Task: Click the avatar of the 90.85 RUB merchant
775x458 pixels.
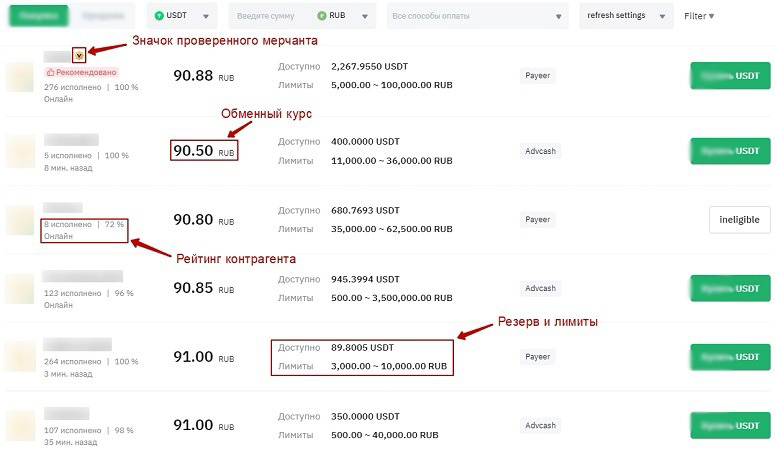Action: 20,288
